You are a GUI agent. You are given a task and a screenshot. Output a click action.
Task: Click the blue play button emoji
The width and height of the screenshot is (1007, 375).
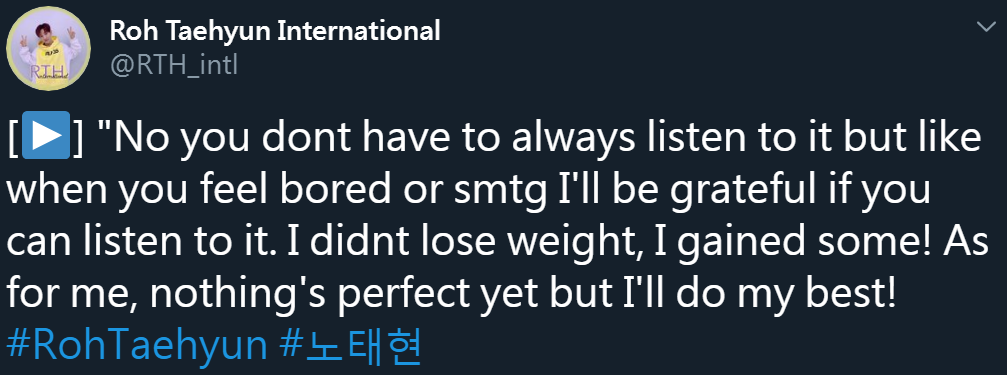click(x=46, y=135)
